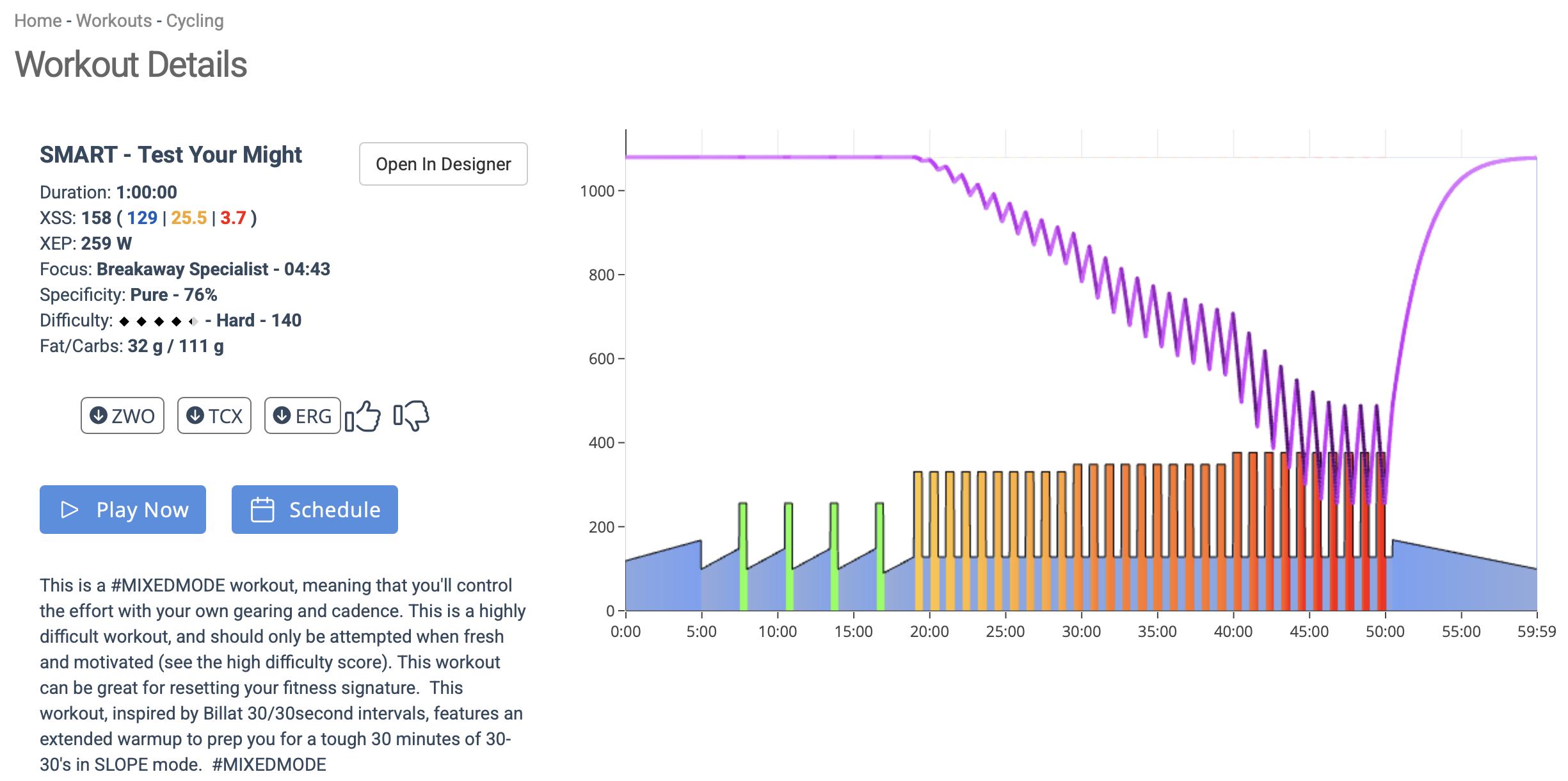This screenshot has width=1568, height=781.
Task: Click the difficulty diamonds rating
Action: pos(159,321)
